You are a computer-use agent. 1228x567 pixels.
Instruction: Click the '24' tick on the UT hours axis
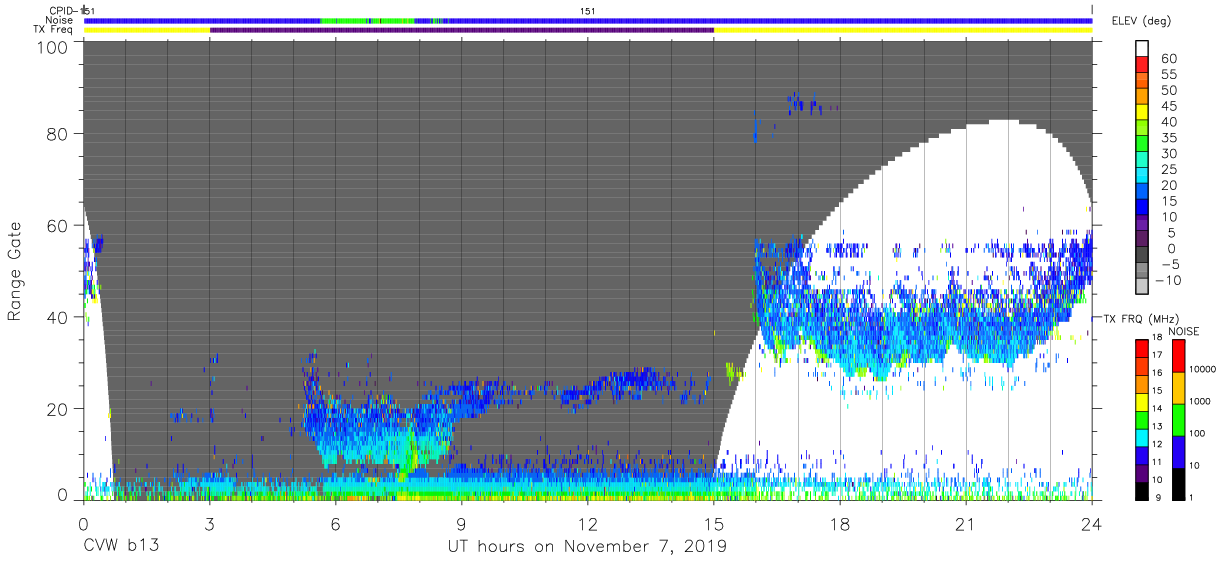point(1092,523)
